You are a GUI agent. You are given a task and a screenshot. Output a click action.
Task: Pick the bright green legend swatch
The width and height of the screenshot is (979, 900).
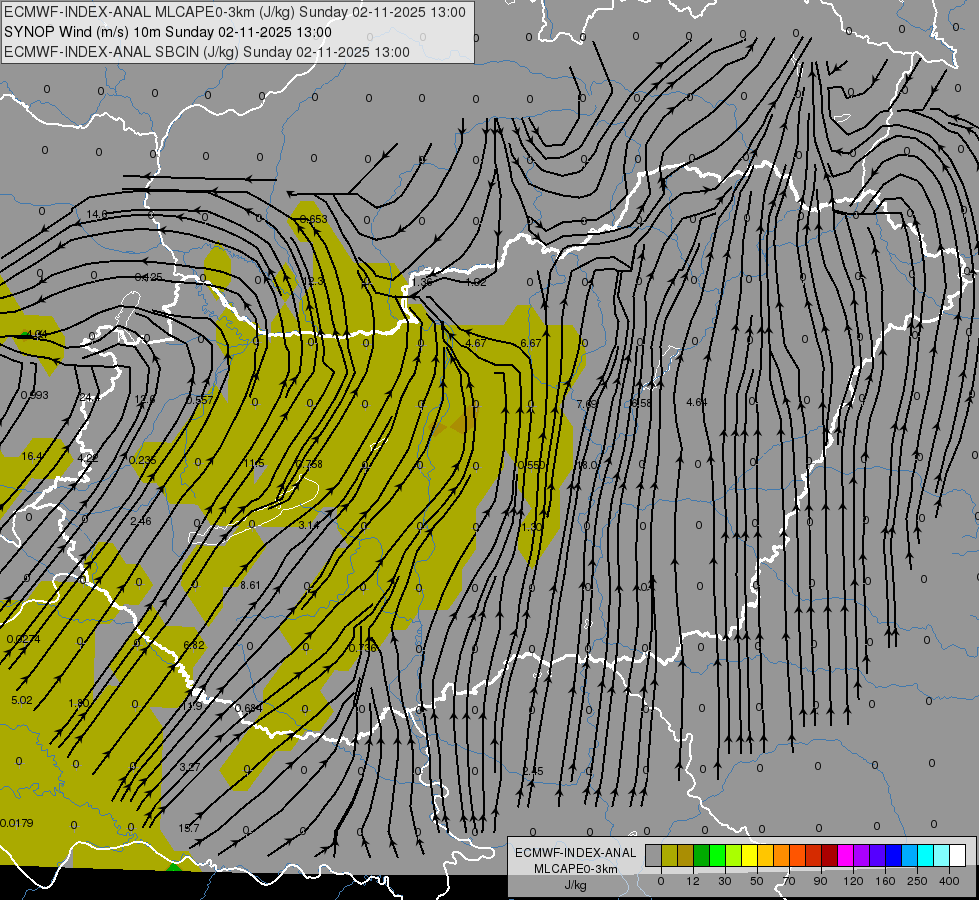tap(717, 856)
